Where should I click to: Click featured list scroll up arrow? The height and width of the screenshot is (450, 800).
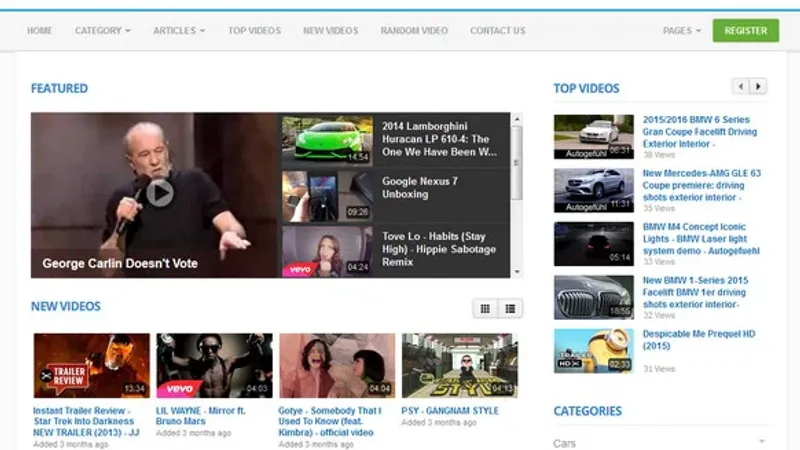(x=517, y=119)
